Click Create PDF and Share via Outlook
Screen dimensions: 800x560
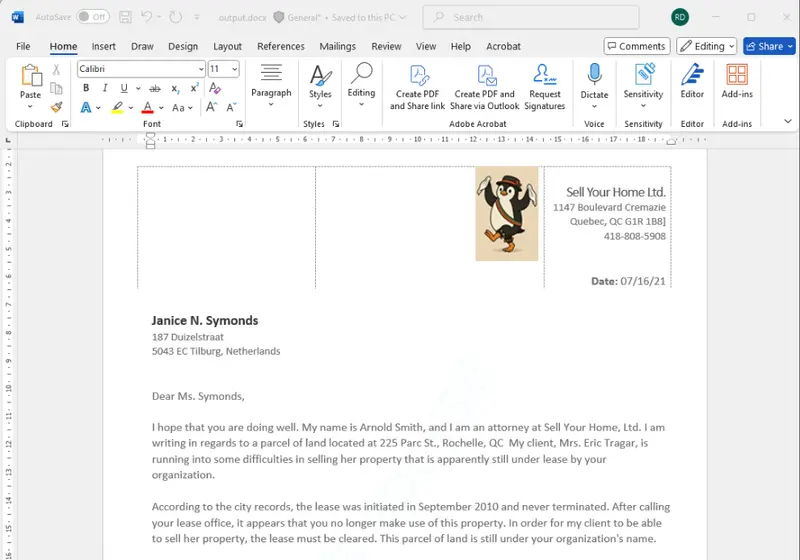[484, 87]
